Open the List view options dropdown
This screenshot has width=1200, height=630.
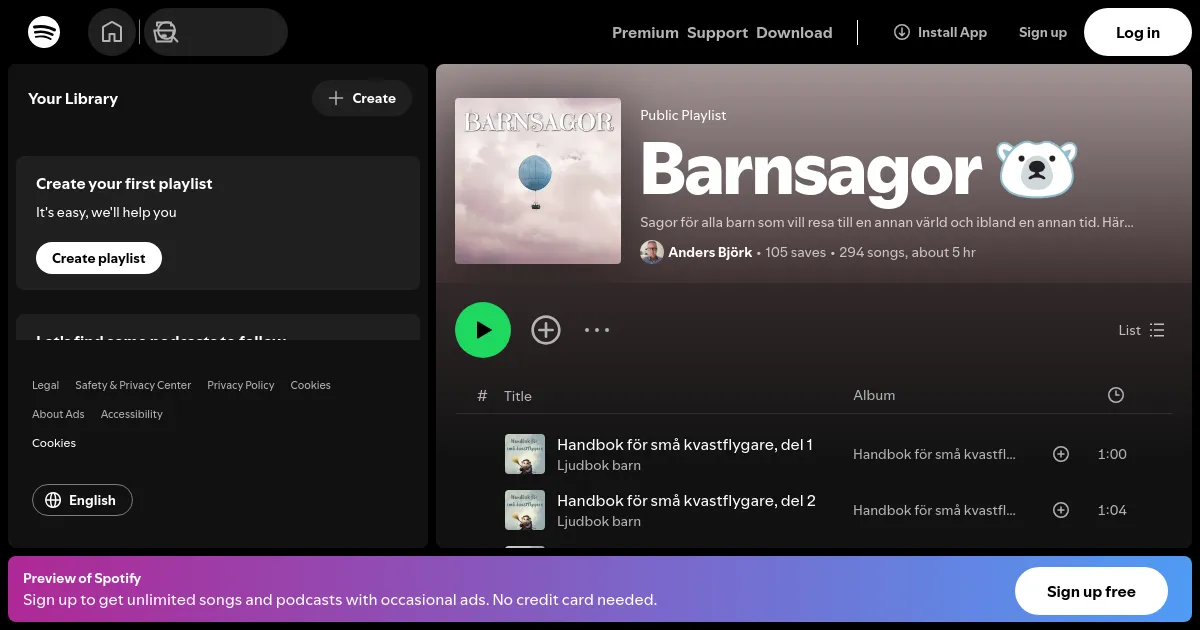(x=1141, y=330)
